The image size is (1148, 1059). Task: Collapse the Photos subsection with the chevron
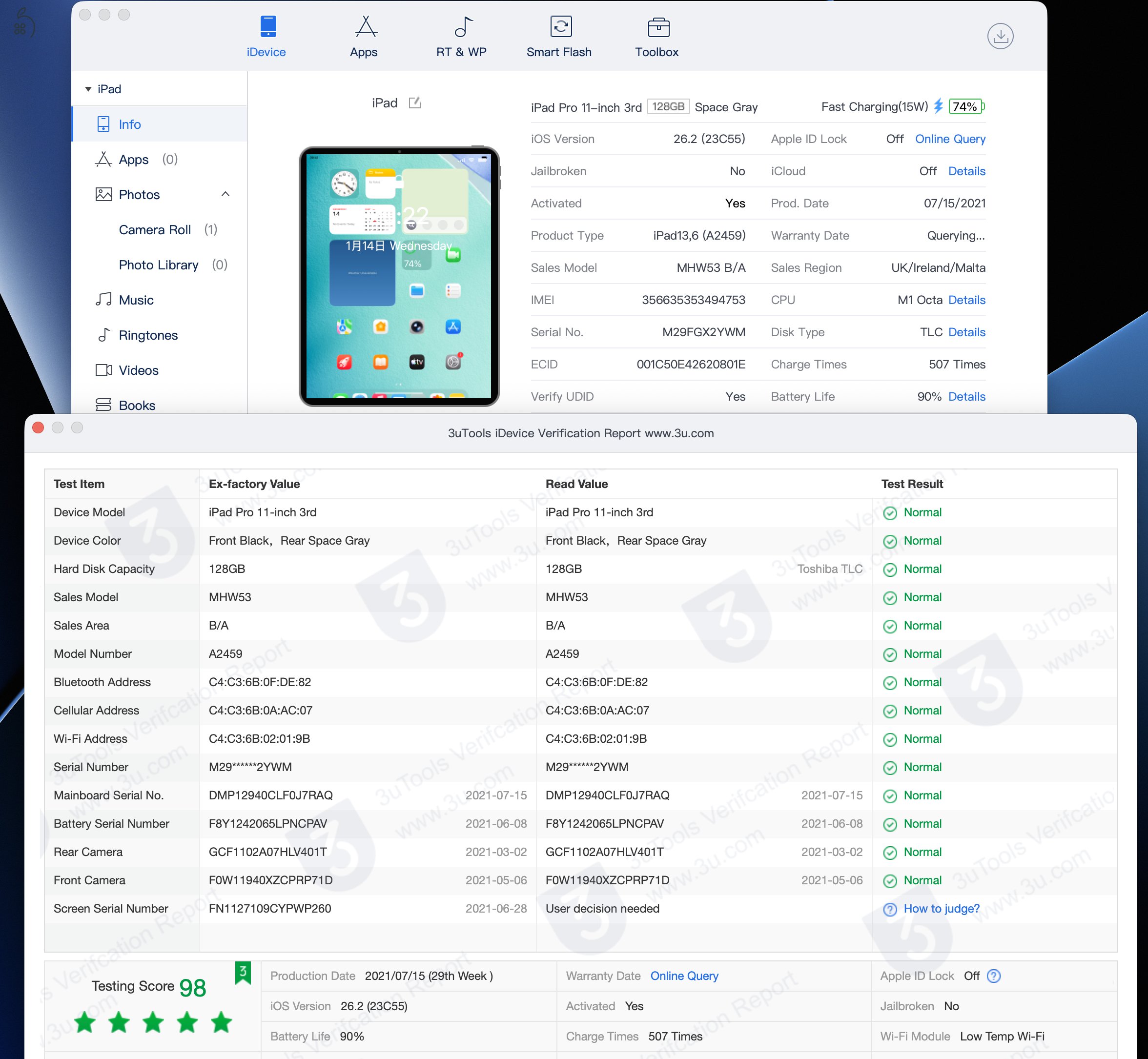tap(225, 194)
